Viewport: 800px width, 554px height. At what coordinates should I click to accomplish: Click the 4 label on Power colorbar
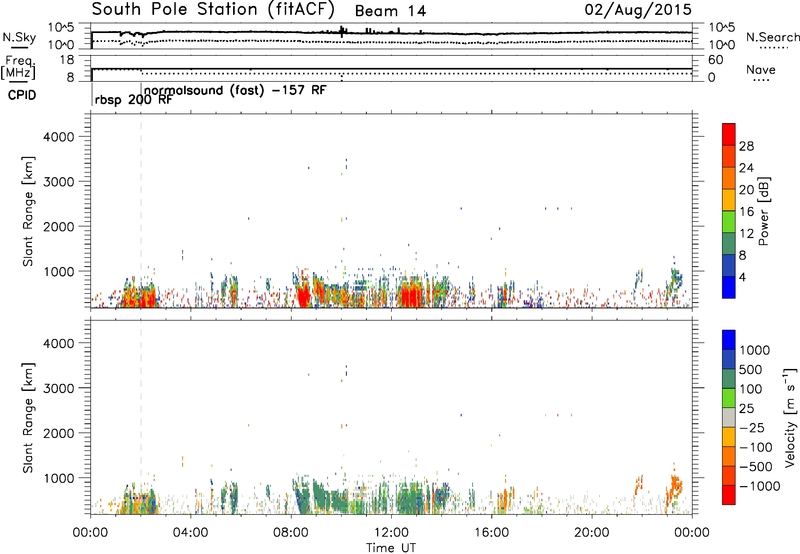[x=742, y=277]
